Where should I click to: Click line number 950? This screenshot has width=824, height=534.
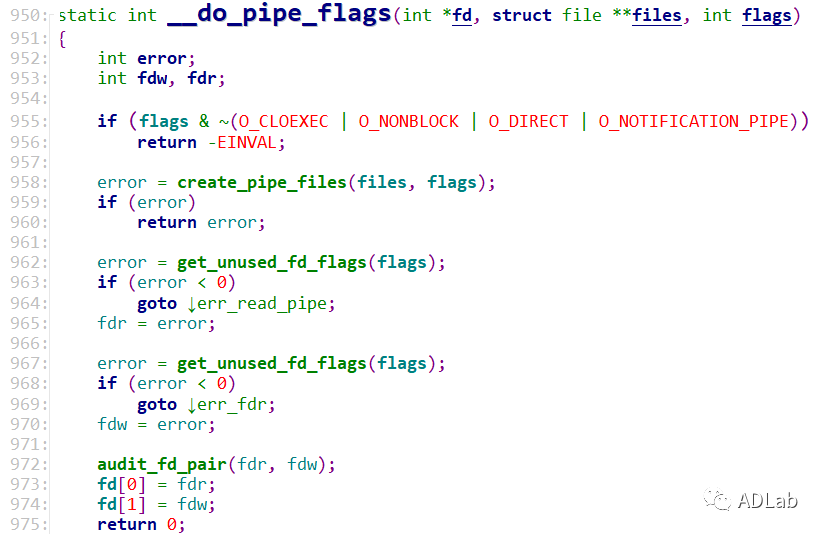25,15
